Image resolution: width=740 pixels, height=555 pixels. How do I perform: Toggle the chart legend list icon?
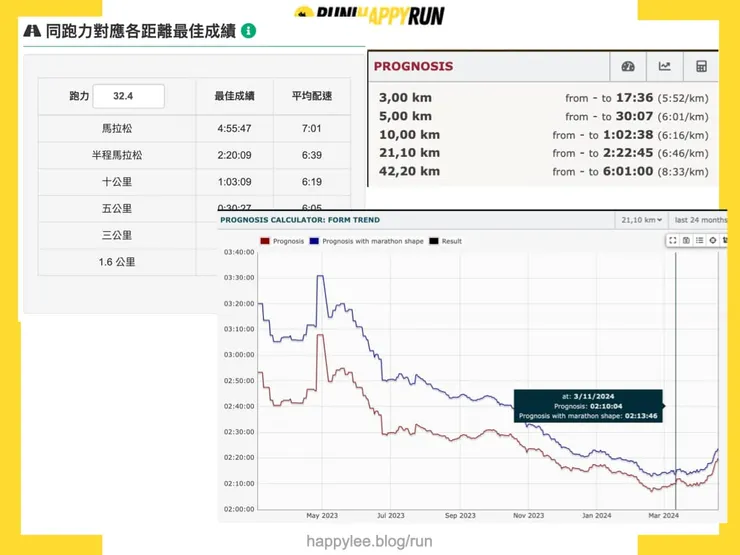[699, 240]
